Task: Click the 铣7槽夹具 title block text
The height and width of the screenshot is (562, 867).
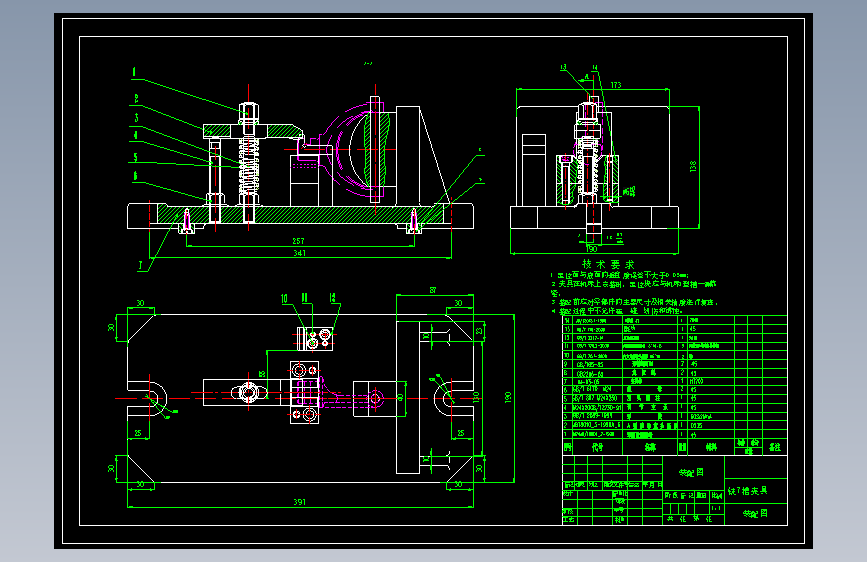Action: click(x=748, y=491)
